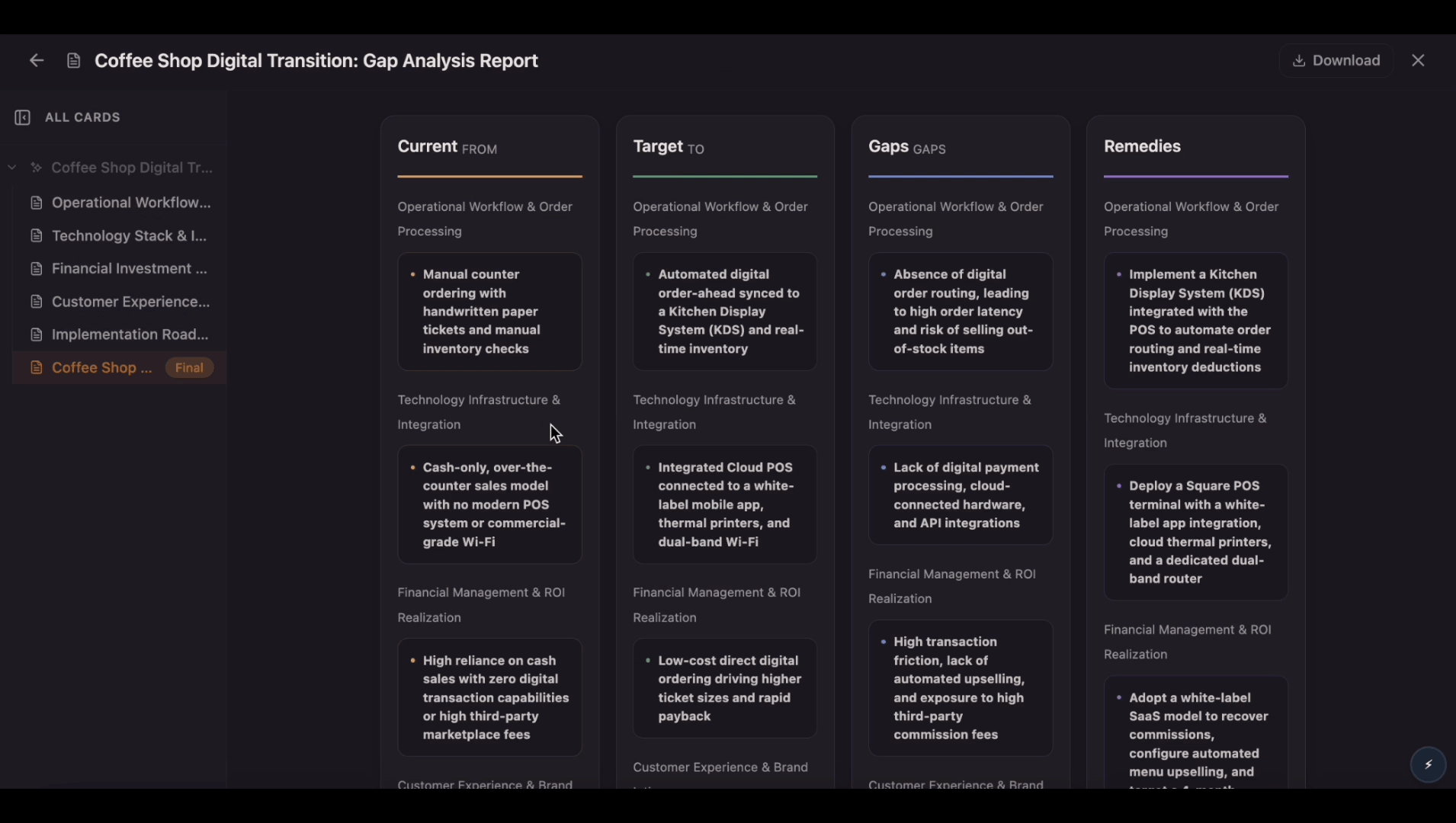Click the document icon of Operational Workflow...
Viewport: 1456px width, 823px height.
36,203
